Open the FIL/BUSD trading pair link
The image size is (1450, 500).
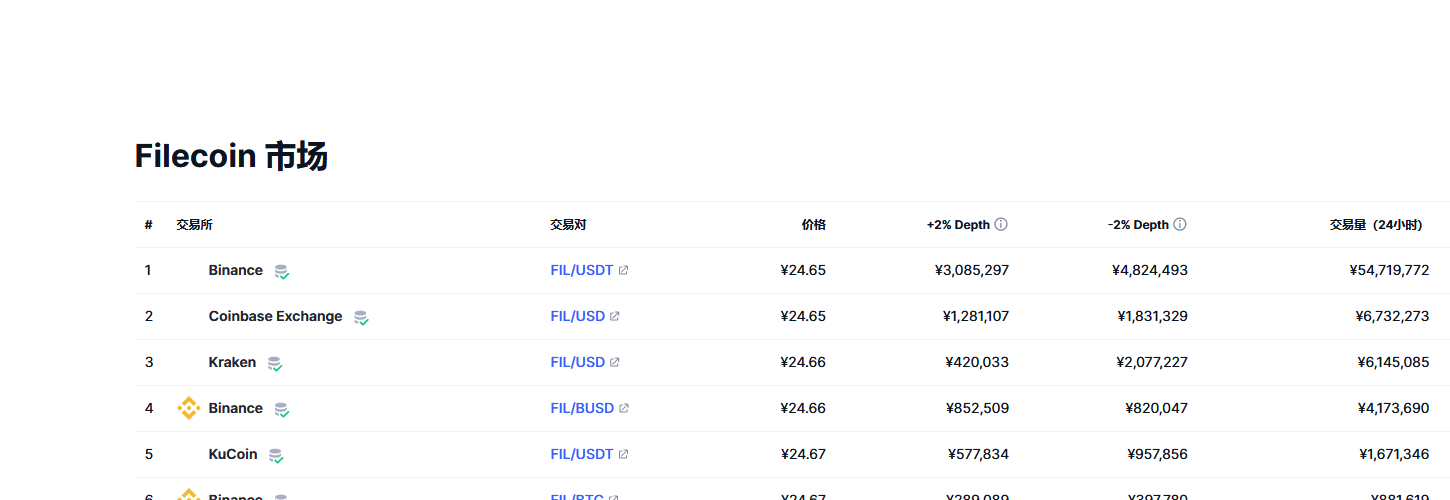pos(581,408)
